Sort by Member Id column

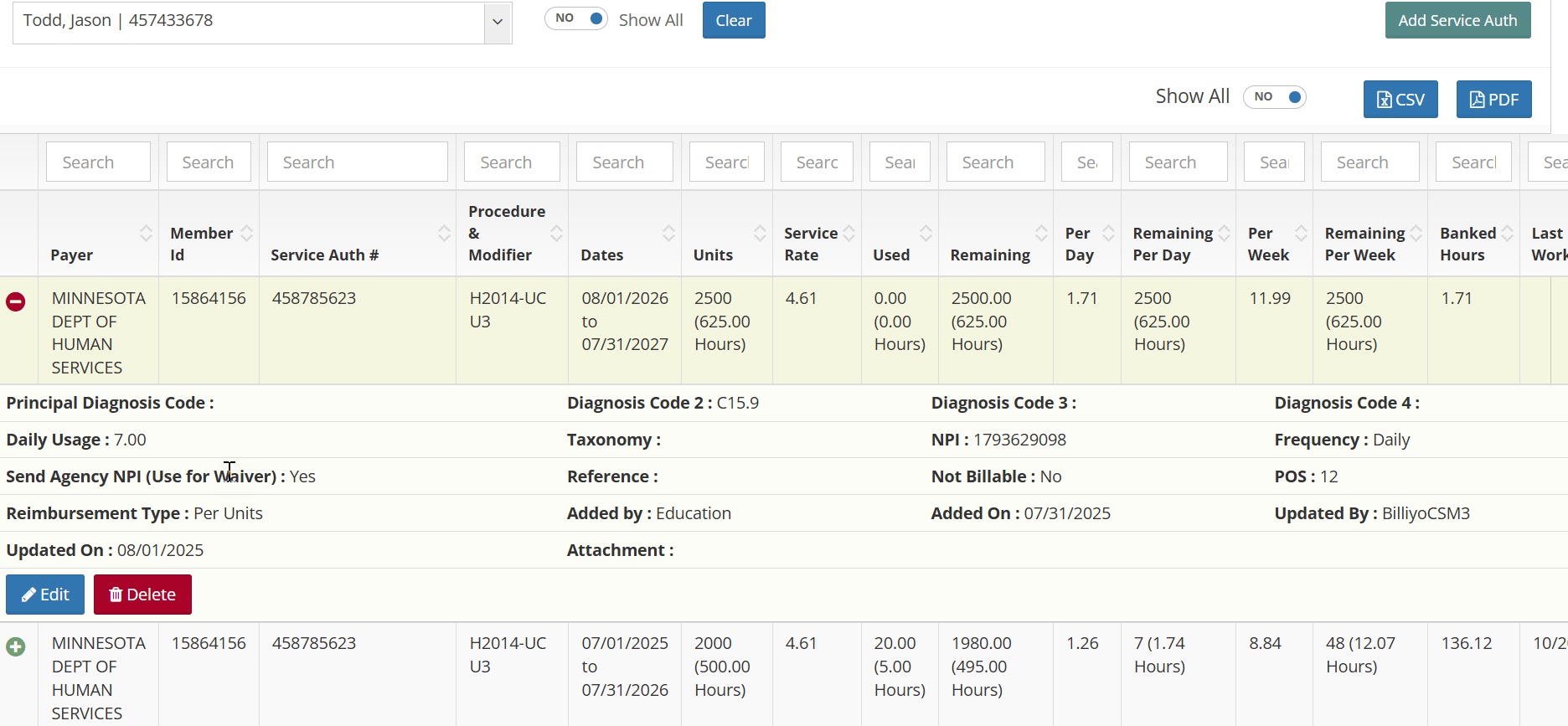point(246,234)
